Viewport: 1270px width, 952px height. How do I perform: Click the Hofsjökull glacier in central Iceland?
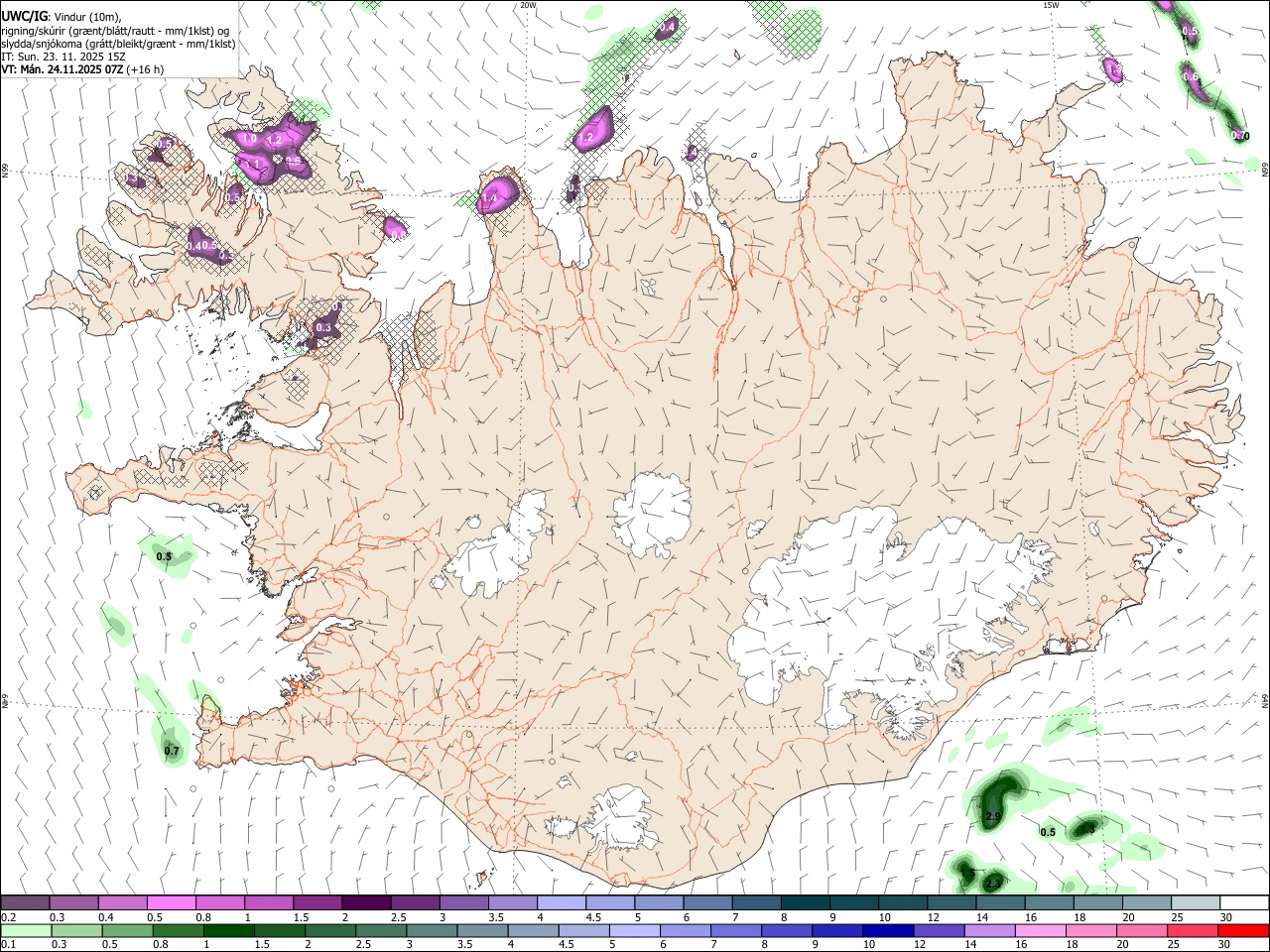click(x=651, y=514)
